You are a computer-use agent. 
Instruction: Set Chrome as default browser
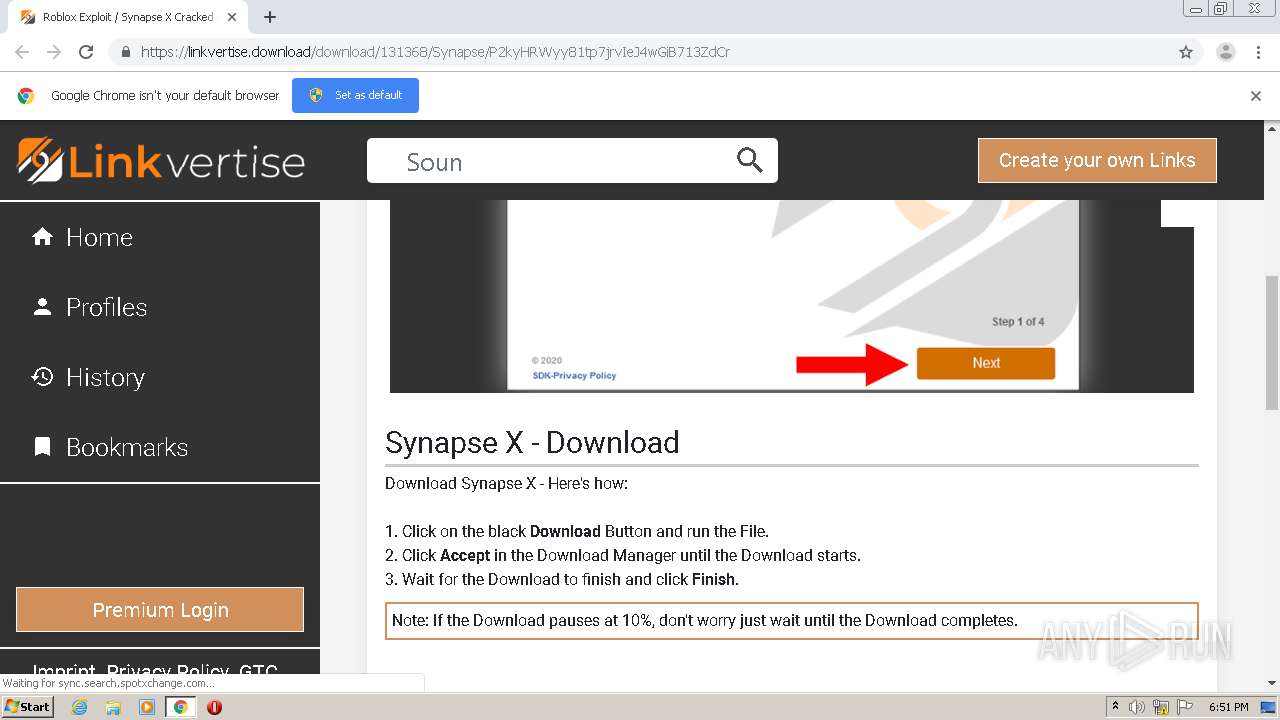pos(355,95)
